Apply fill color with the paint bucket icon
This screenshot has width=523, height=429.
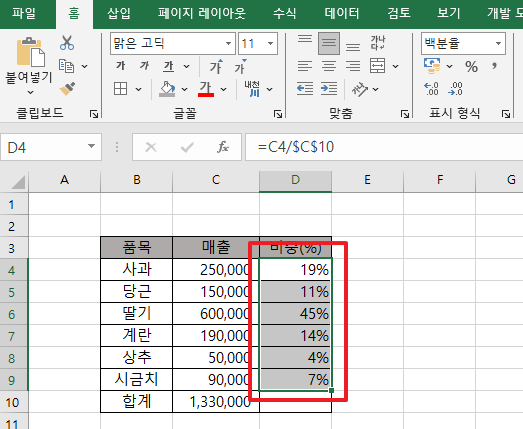167,89
